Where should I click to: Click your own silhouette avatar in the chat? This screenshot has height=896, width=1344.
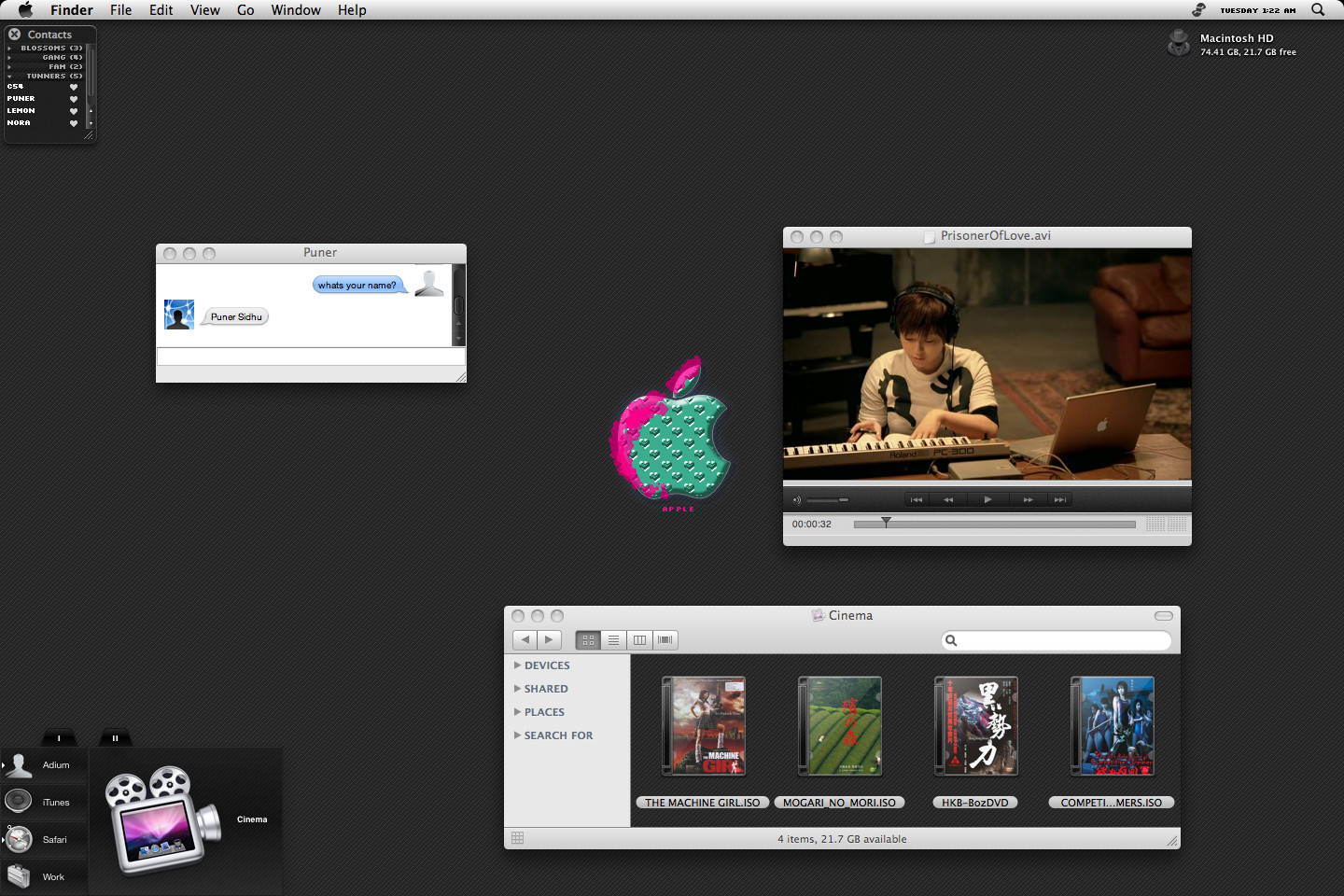[429, 283]
